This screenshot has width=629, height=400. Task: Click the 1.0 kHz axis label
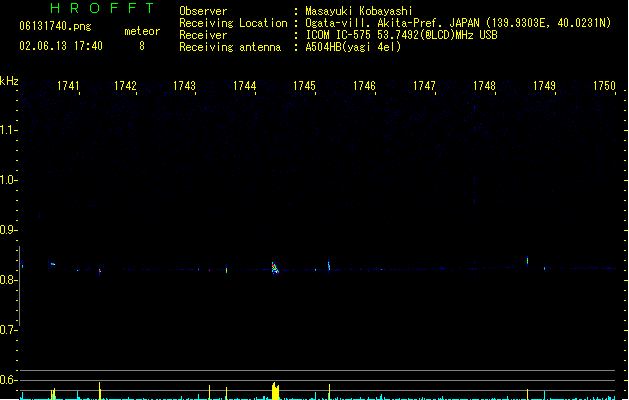click(8, 180)
